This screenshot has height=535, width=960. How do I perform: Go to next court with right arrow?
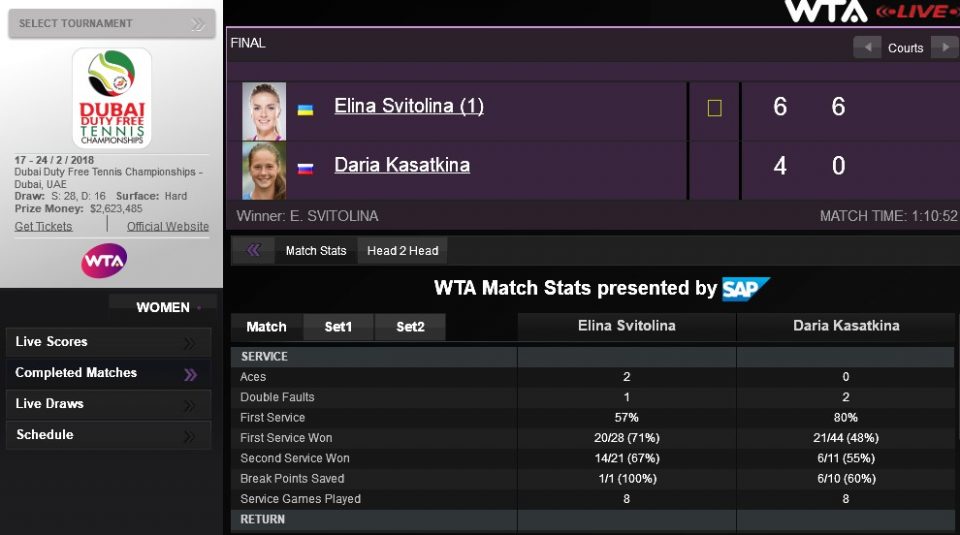pyautogui.click(x=944, y=47)
